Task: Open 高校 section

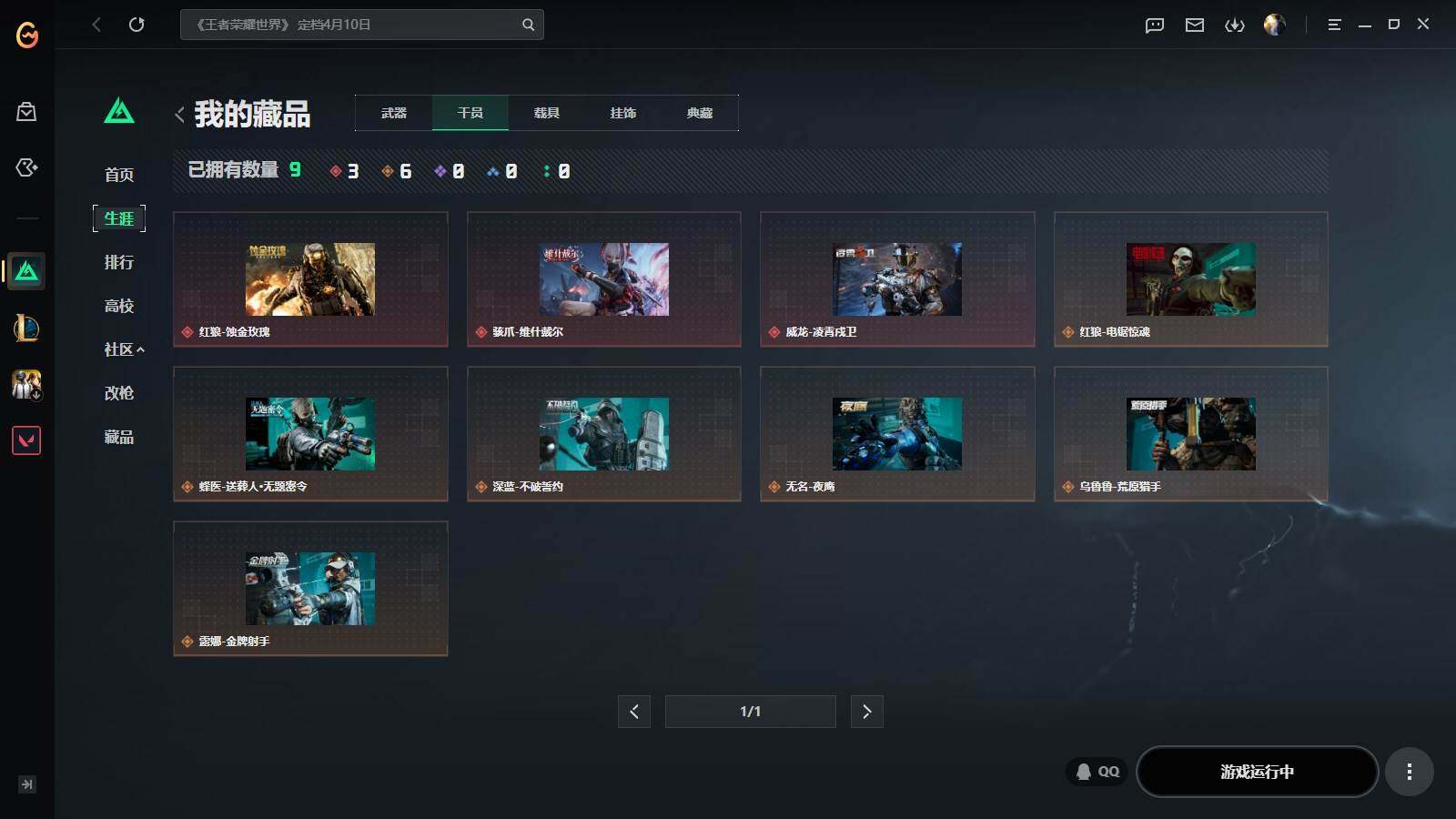Action: [119, 306]
